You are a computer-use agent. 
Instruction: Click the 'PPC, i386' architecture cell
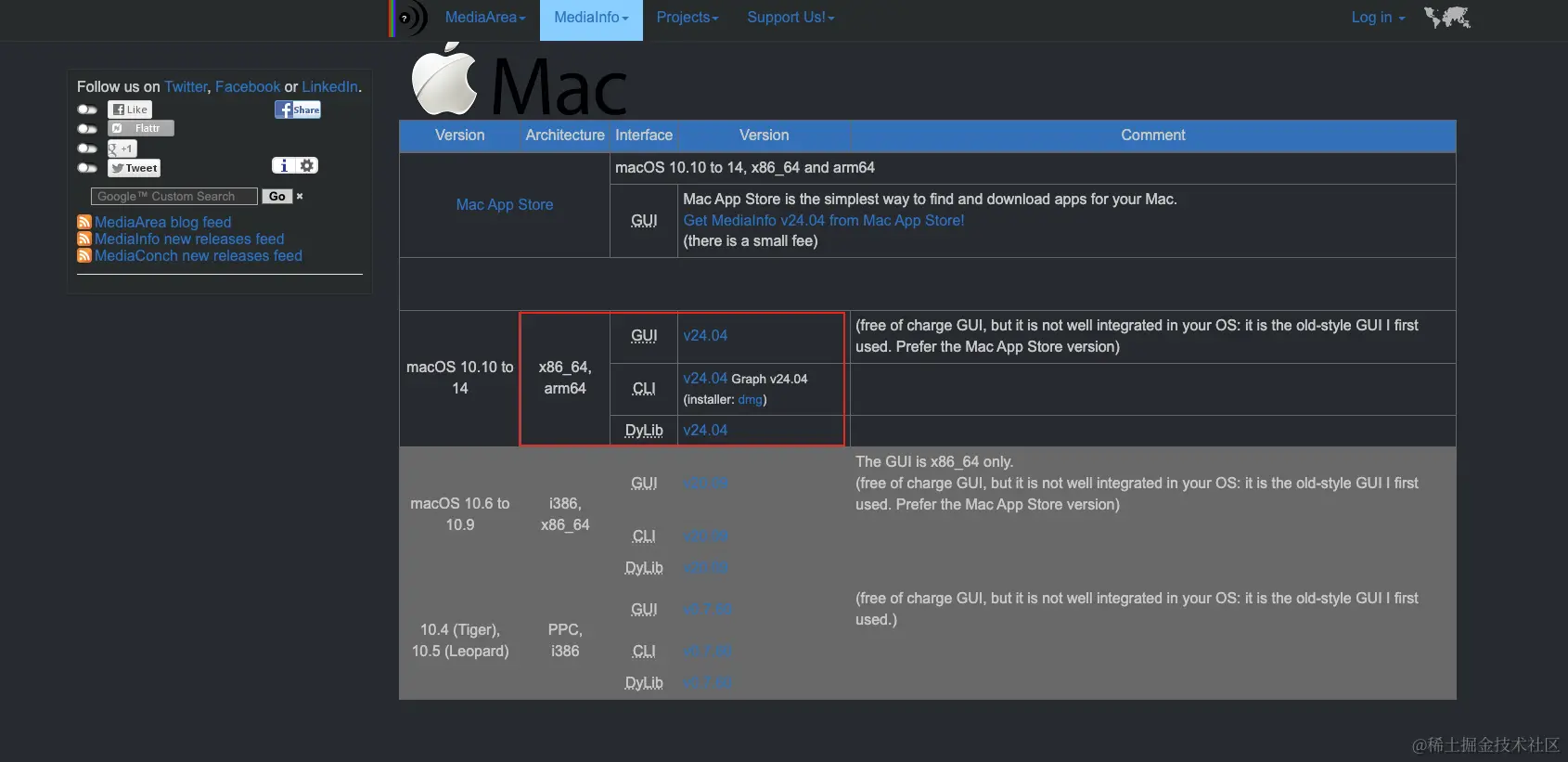tap(565, 640)
